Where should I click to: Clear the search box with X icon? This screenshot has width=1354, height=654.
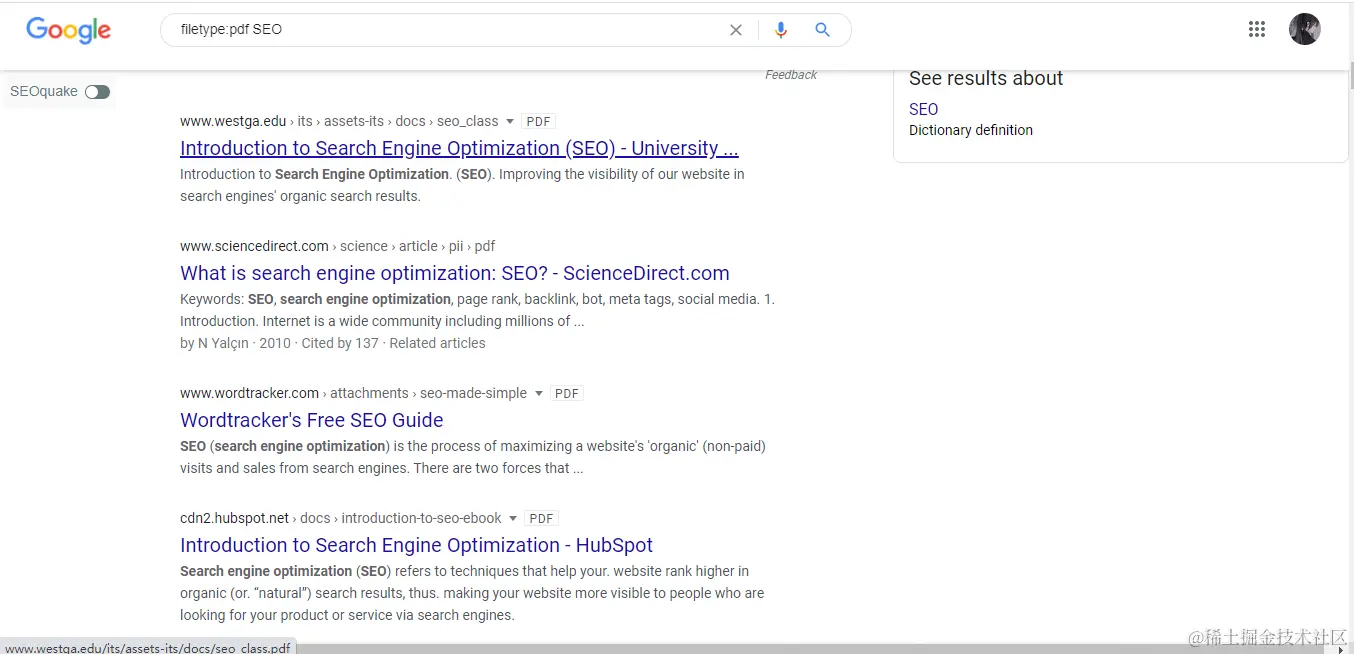[736, 30]
